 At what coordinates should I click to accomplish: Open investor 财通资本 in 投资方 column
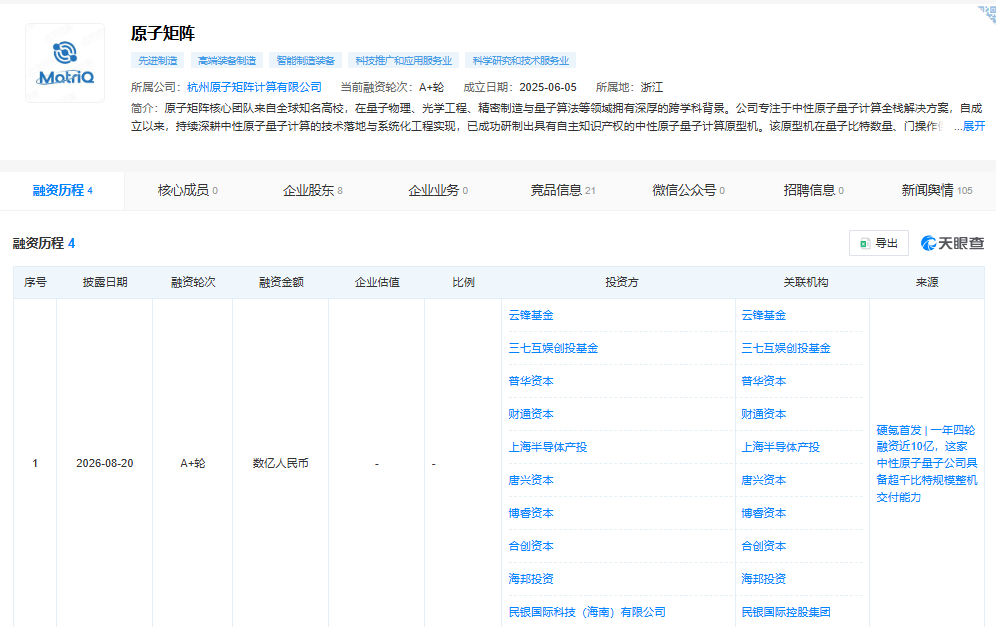point(531,414)
